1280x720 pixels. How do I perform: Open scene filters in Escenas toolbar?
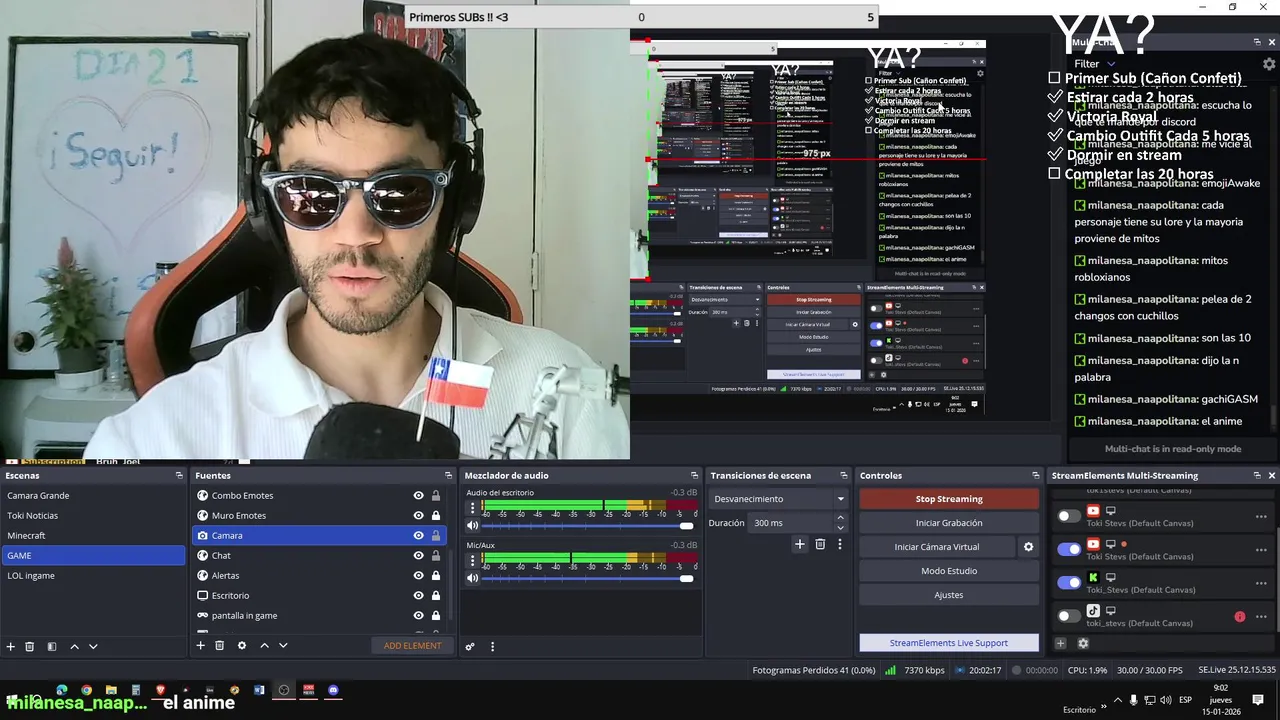[x=51, y=646]
